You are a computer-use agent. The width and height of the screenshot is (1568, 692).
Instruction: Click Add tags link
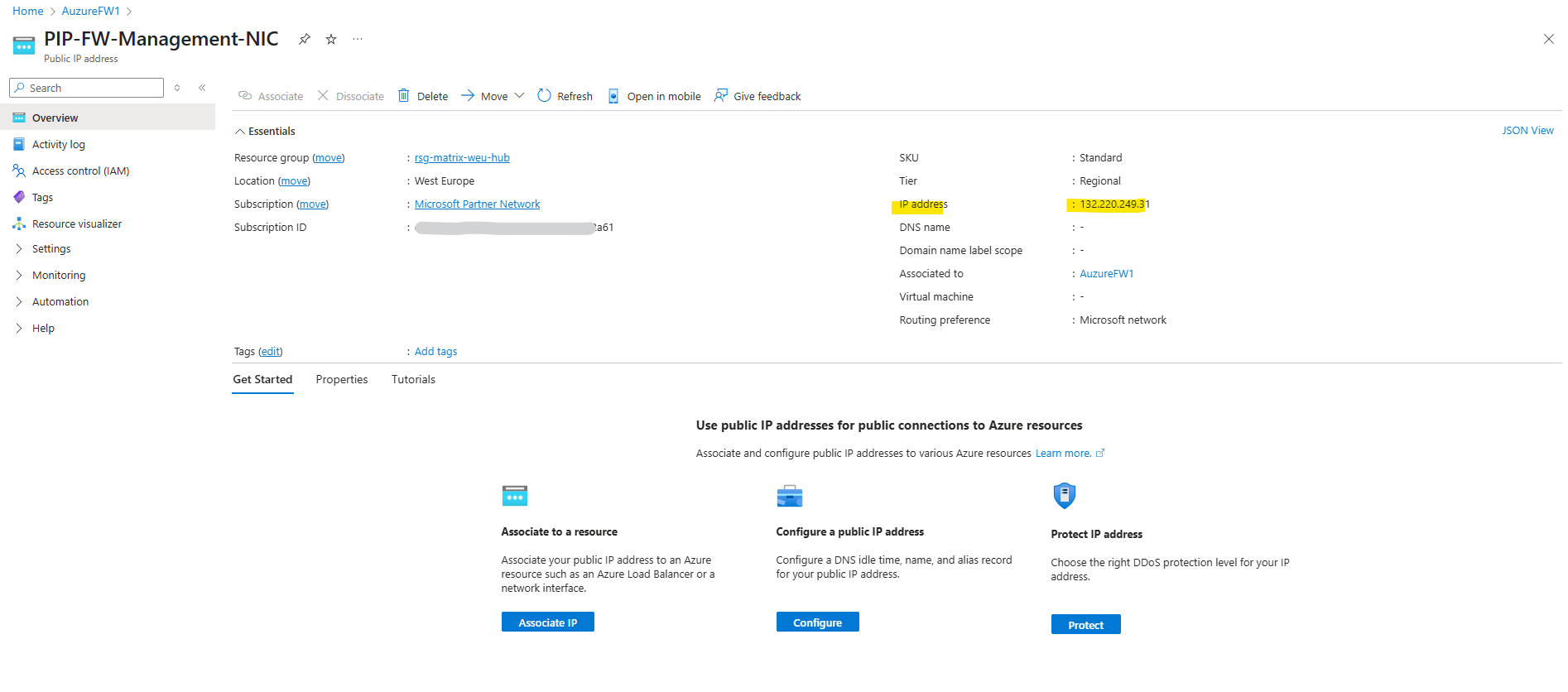pyautogui.click(x=435, y=351)
